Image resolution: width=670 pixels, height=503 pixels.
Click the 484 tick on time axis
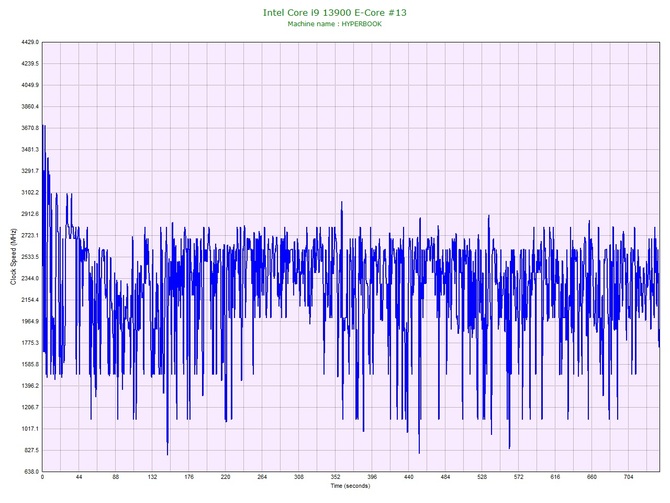[x=446, y=477]
